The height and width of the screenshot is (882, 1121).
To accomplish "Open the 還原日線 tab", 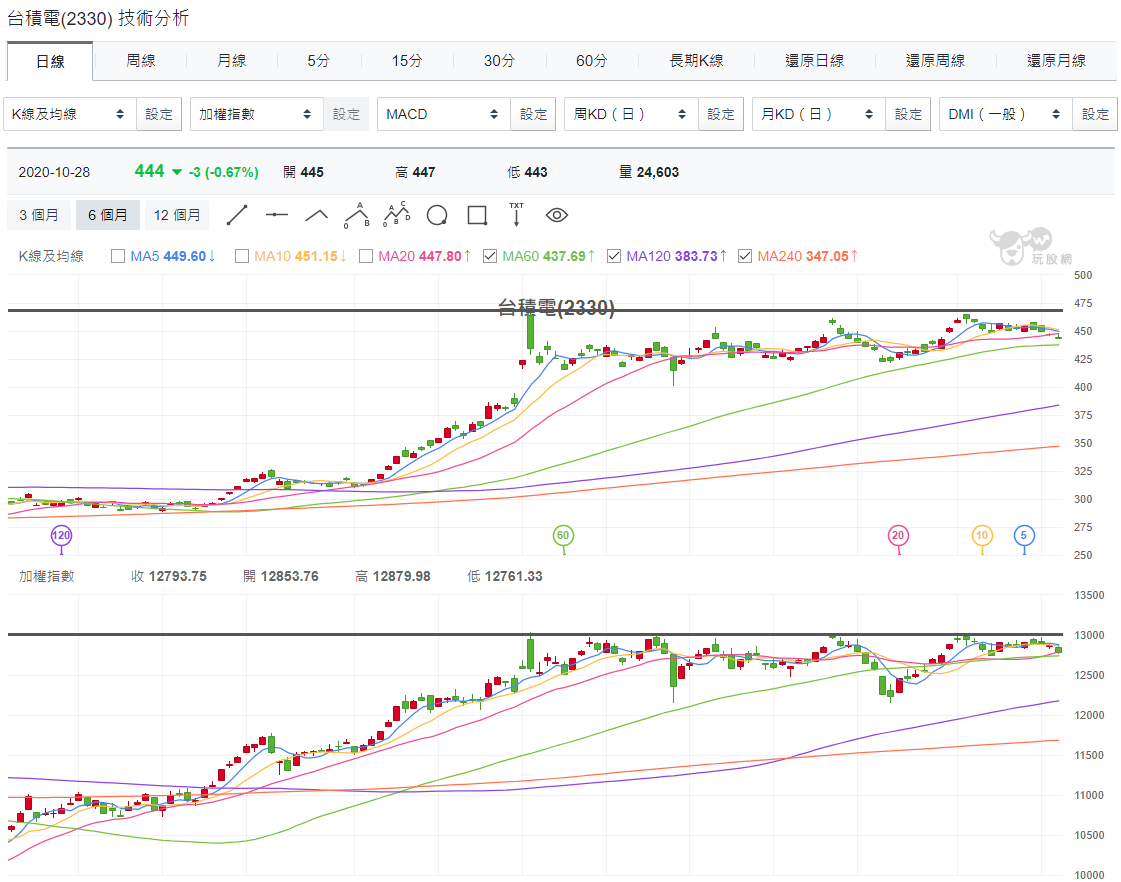I will click(814, 61).
